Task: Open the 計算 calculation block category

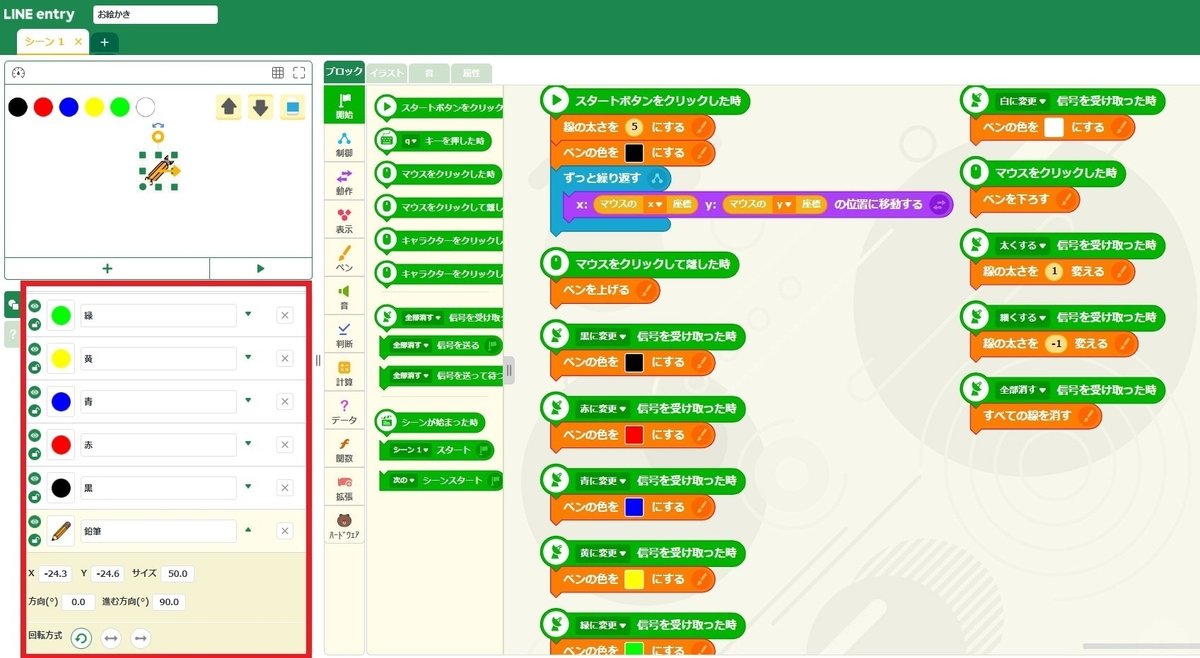Action: coord(344,374)
